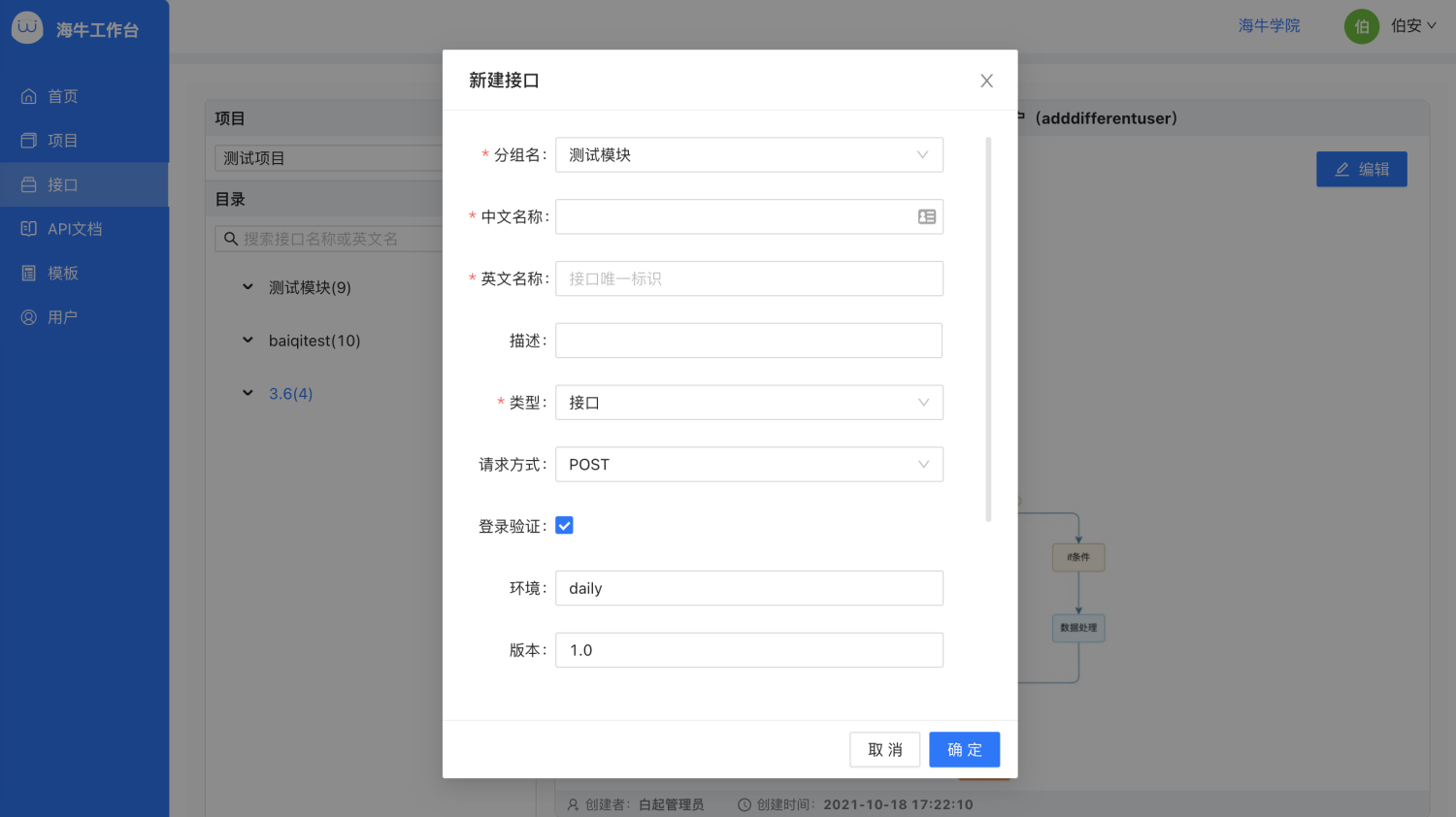Open the API文档 book icon
This screenshot has width=1456, height=817.
click(x=29, y=229)
